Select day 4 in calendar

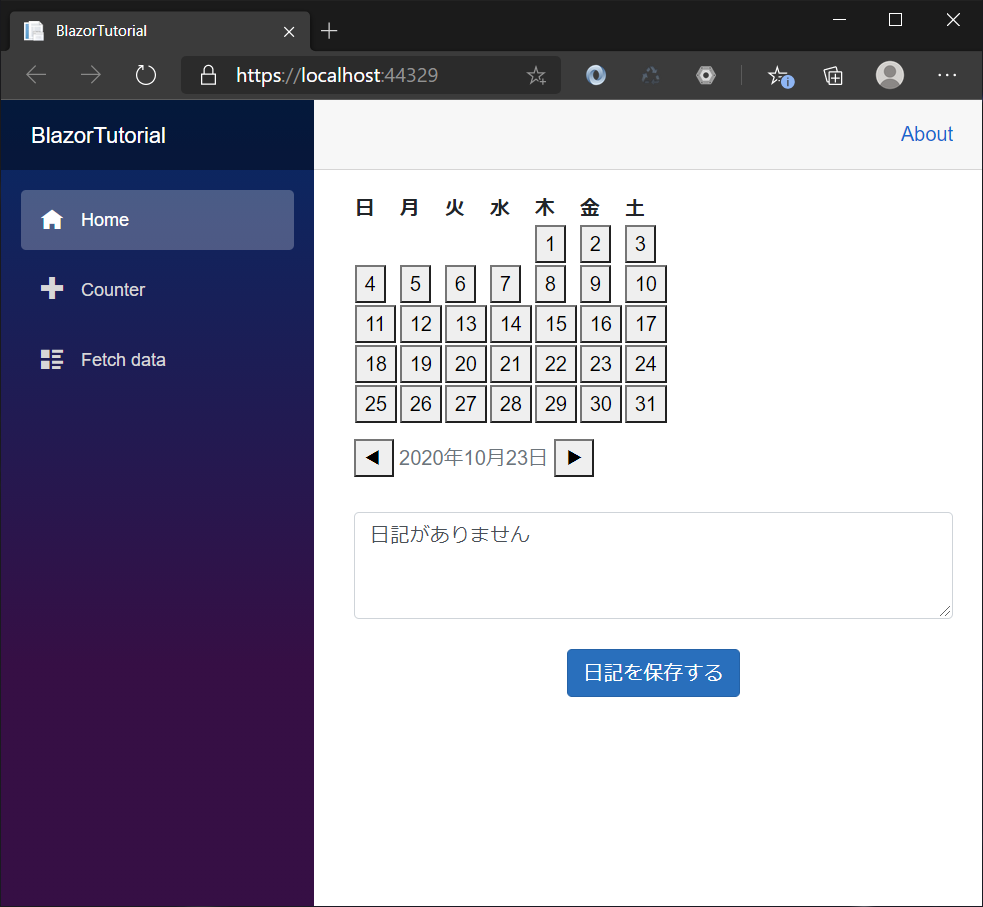tap(371, 284)
